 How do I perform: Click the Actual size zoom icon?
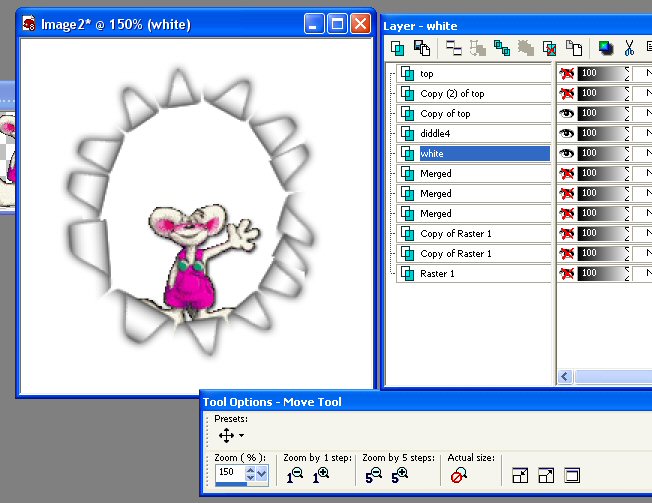(x=459, y=475)
